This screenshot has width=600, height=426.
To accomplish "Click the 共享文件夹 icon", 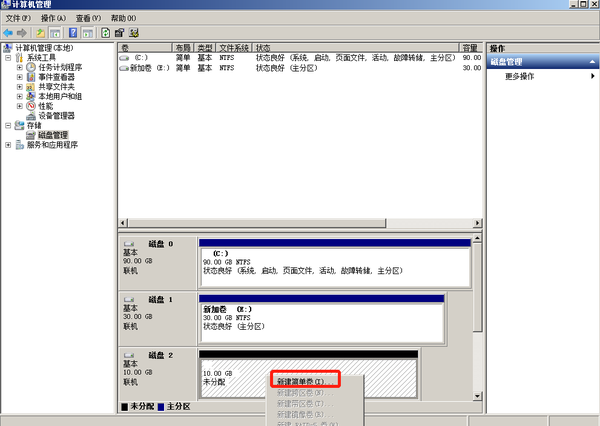I will [x=31, y=87].
